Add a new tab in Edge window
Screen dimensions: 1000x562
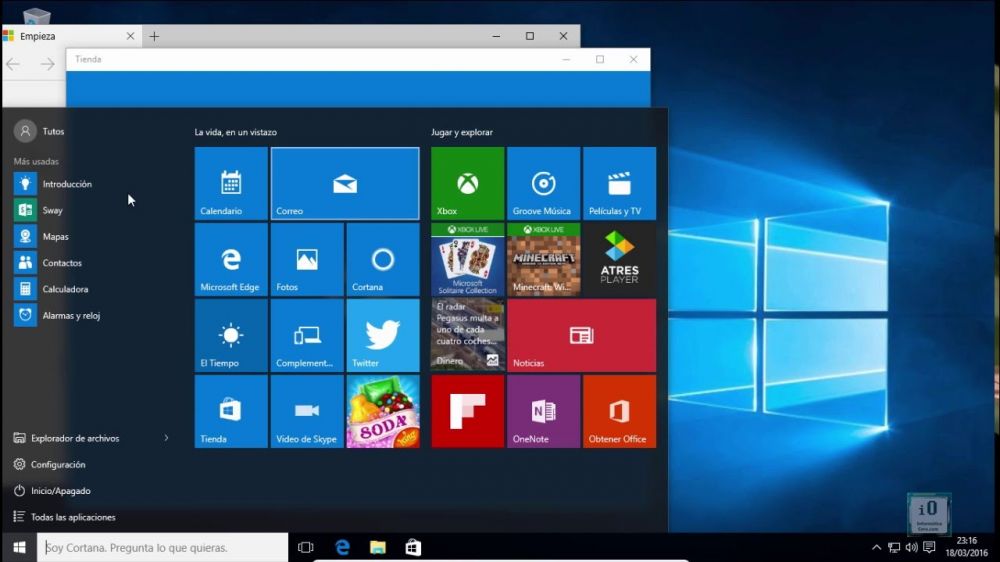(x=154, y=36)
